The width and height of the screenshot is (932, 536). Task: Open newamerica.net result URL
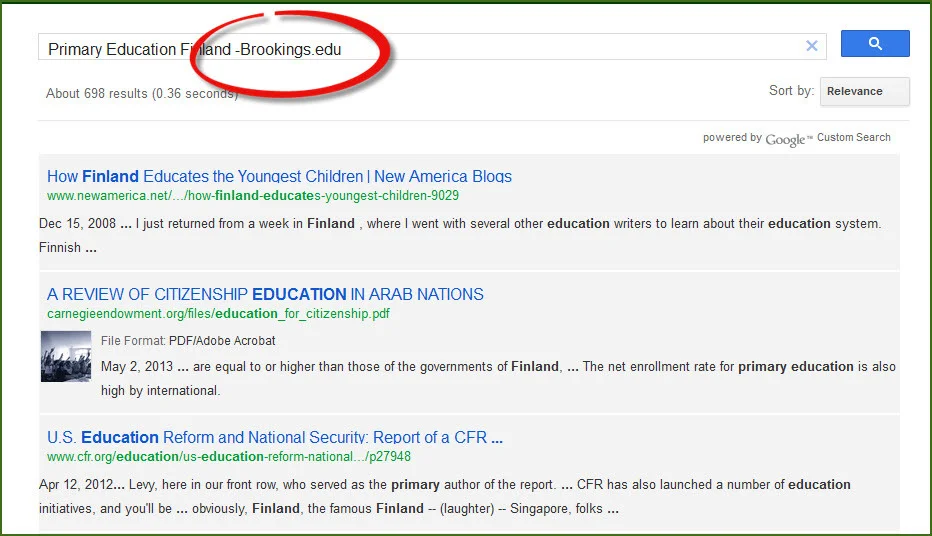pyautogui.click(x=253, y=196)
